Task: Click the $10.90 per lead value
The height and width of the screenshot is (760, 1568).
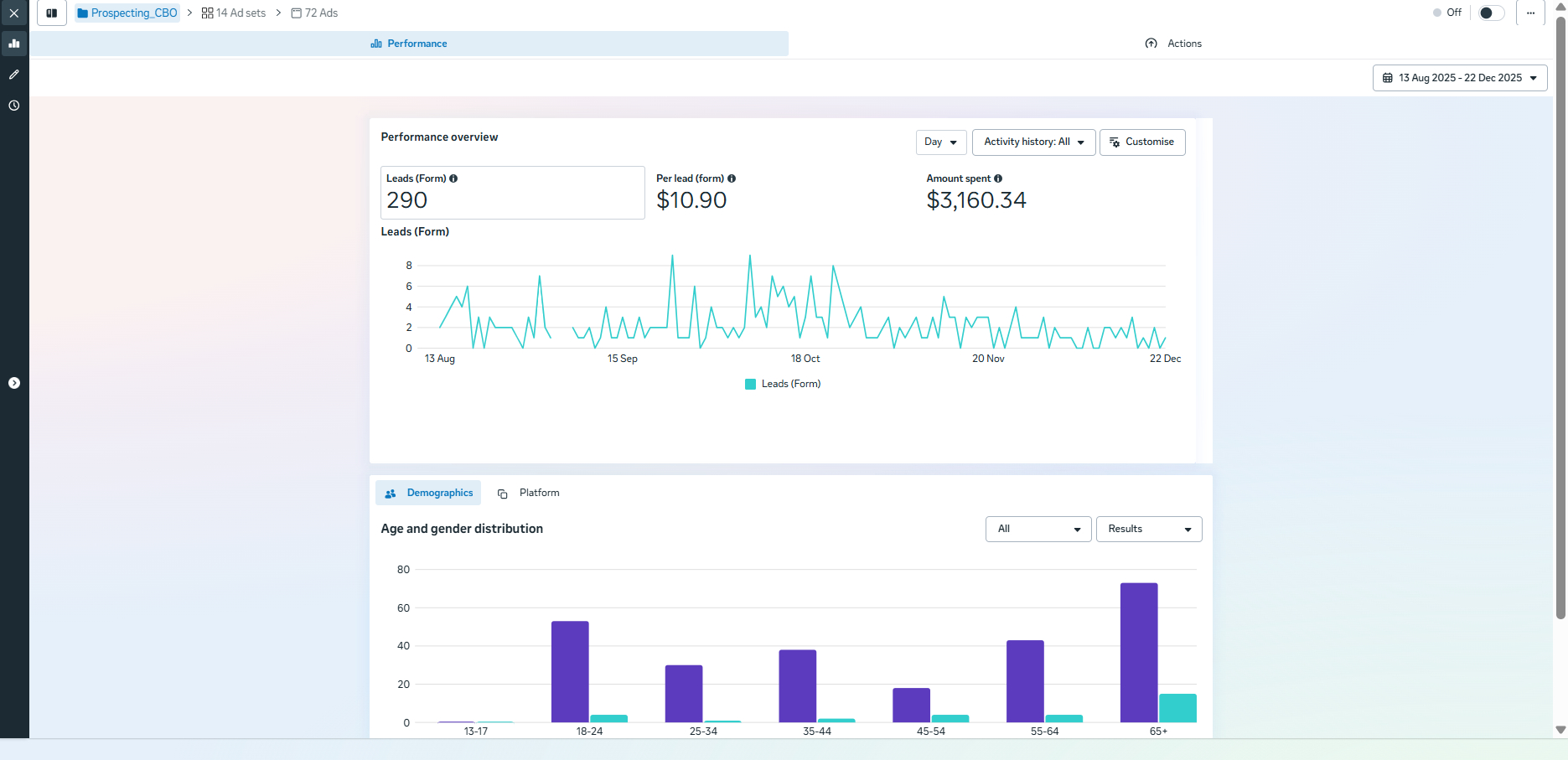Action: pyautogui.click(x=691, y=200)
